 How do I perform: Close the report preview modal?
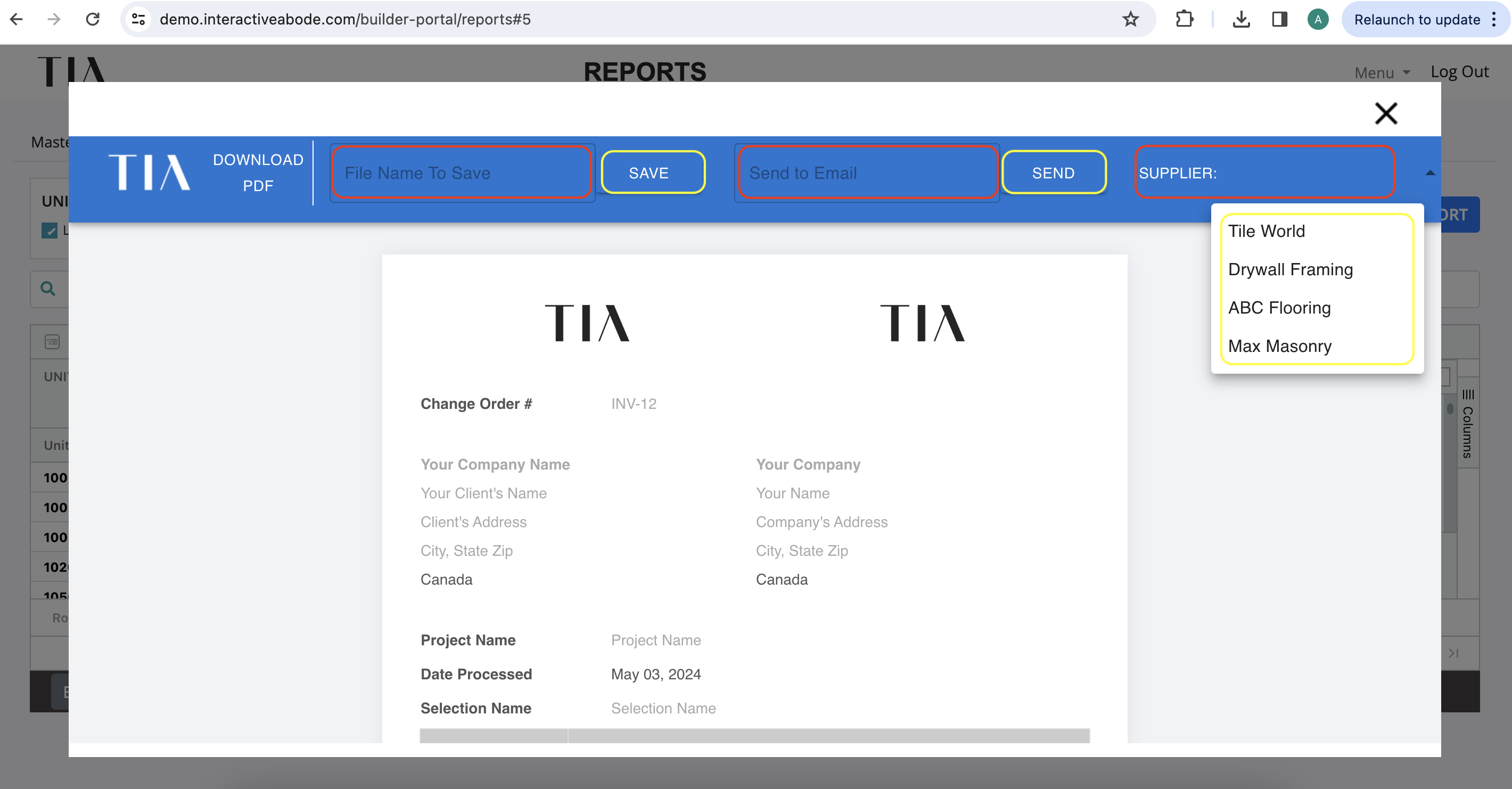click(1386, 114)
